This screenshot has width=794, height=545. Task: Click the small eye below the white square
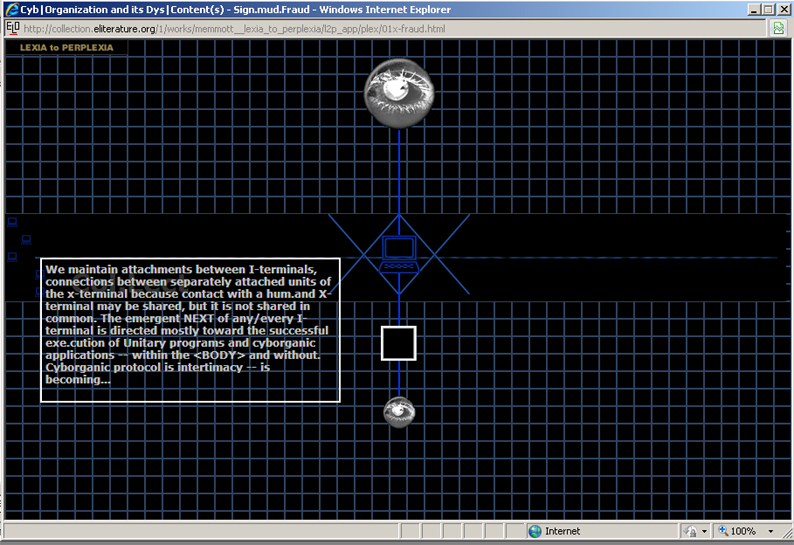pos(399,412)
